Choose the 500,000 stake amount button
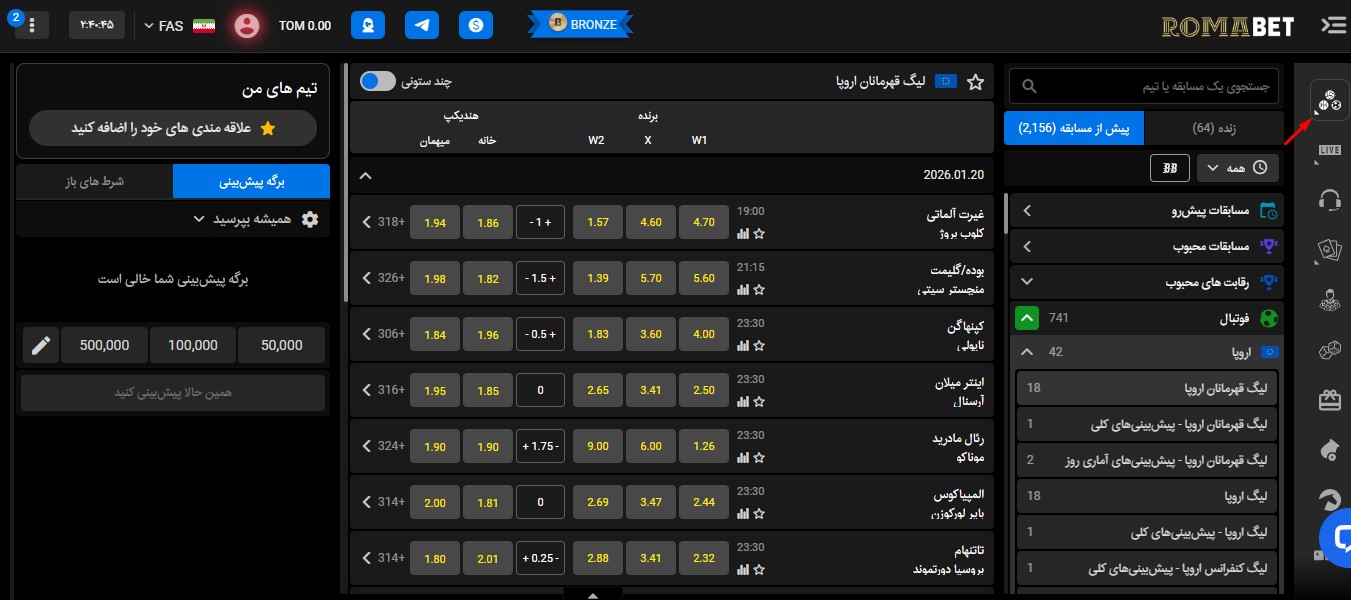The width and height of the screenshot is (1351, 600). (x=104, y=345)
